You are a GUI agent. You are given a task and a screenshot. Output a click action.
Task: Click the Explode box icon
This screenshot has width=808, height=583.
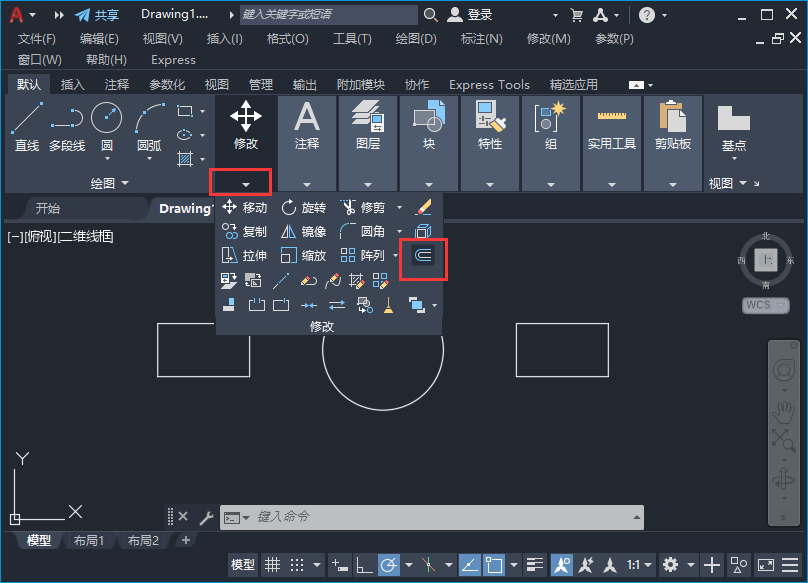(423, 231)
